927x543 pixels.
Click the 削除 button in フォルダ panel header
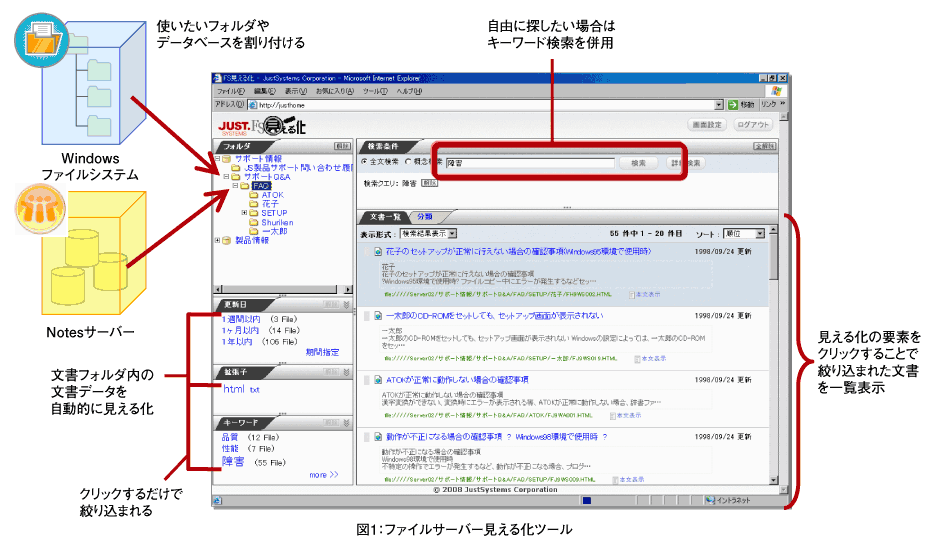point(342,146)
